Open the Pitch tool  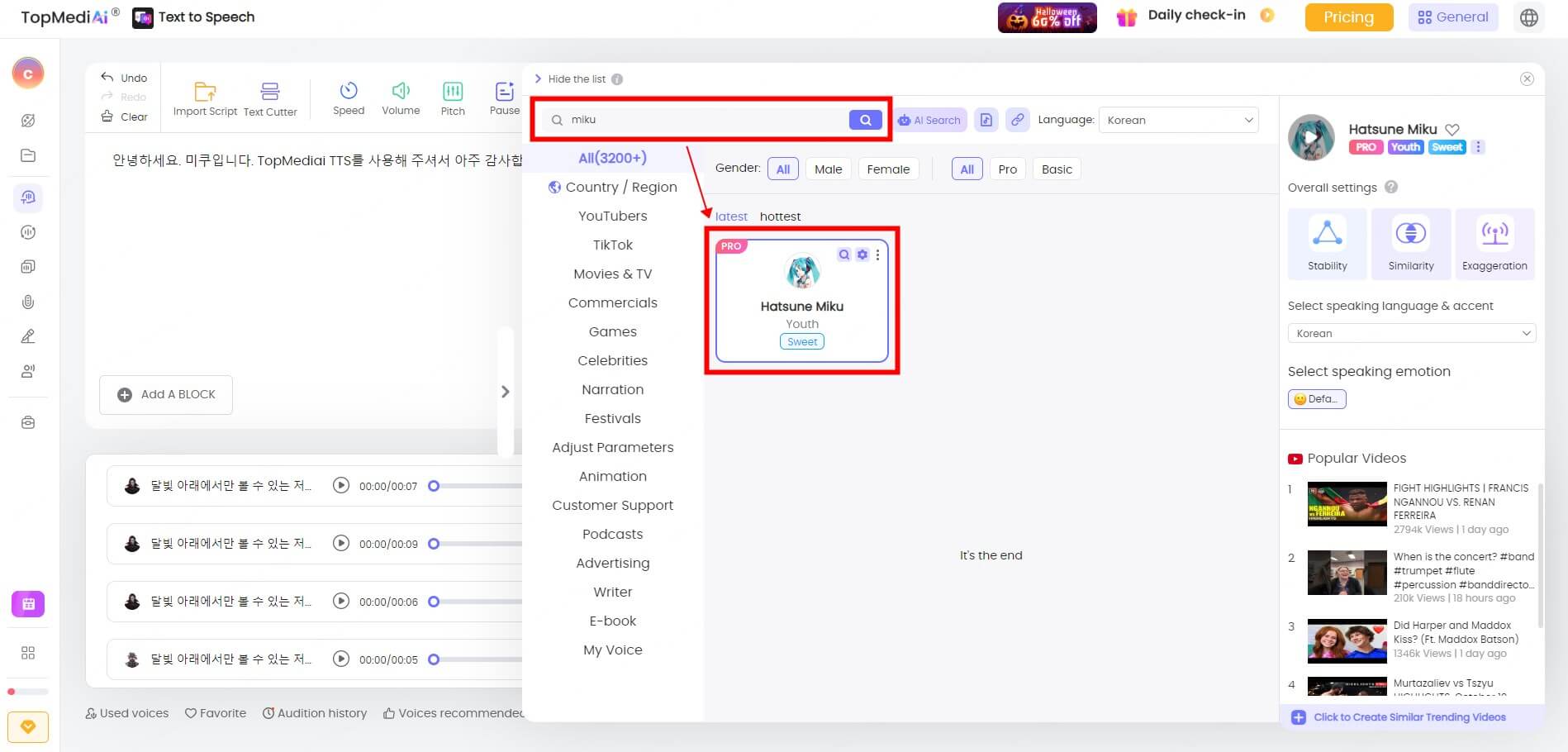click(x=453, y=99)
